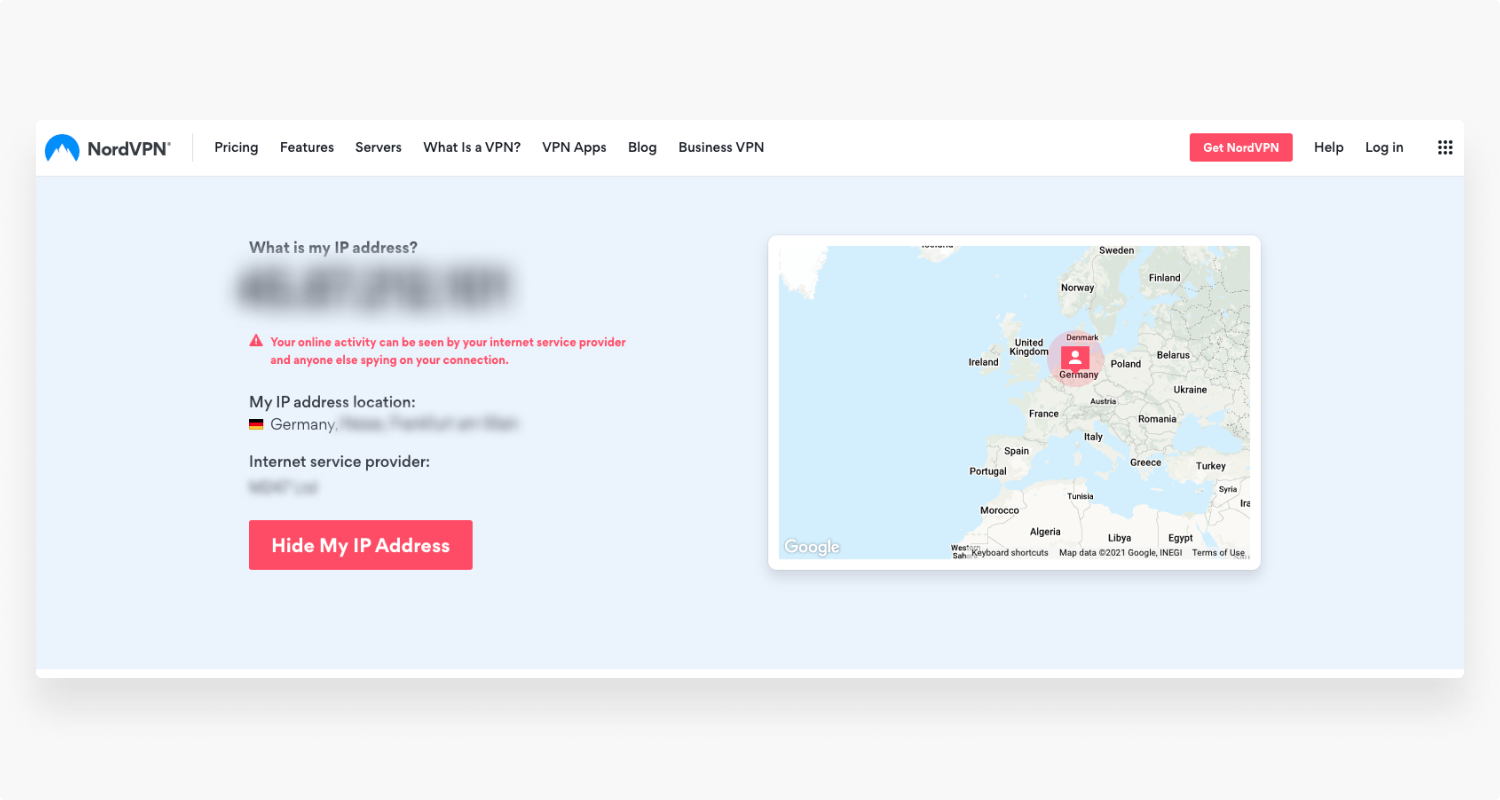Click 'My IP address location:' label
1500x800 pixels.
pyautogui.click(x=332, y=402)
